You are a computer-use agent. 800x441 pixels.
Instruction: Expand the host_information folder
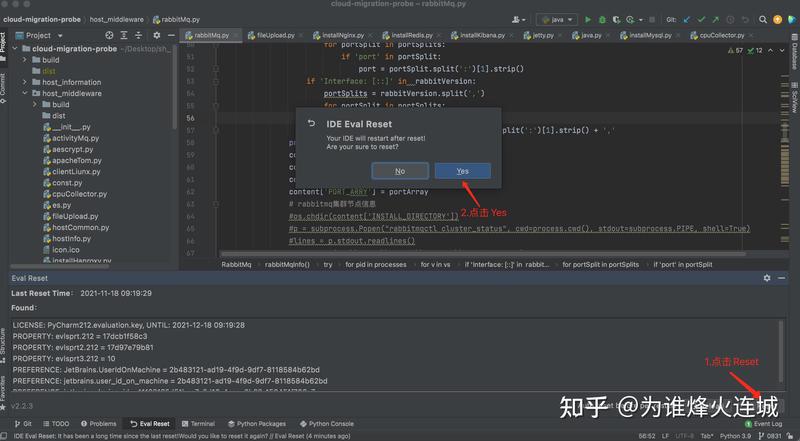[x=24, y=82]
